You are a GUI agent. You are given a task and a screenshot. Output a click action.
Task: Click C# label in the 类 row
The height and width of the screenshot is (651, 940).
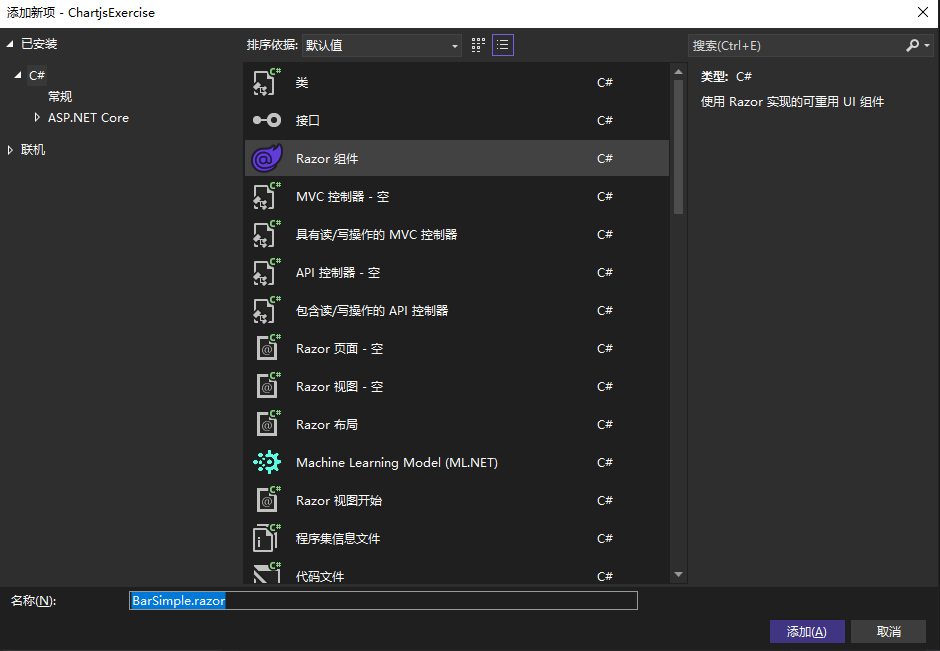pyautogui.click(x=605, y=82)
